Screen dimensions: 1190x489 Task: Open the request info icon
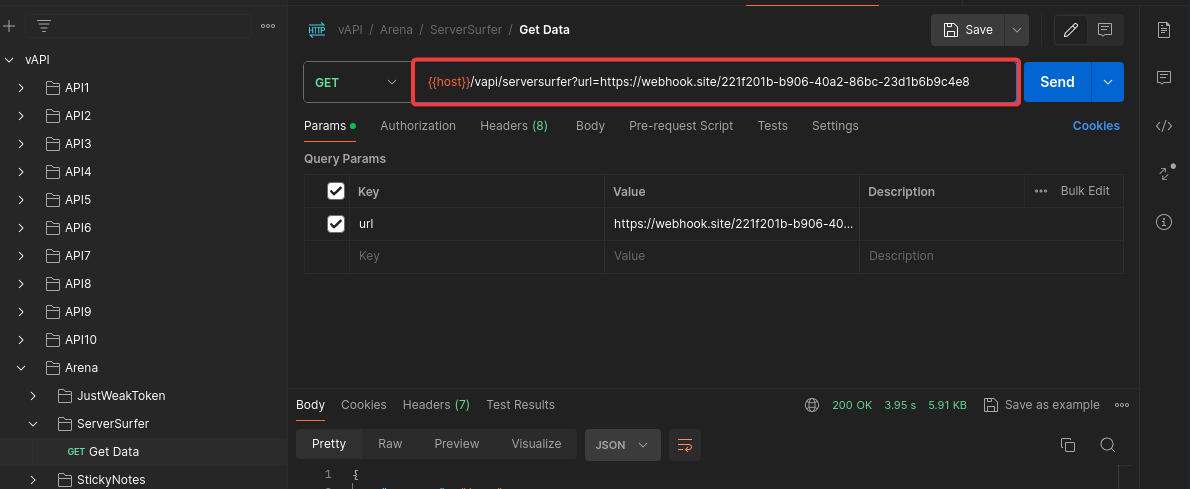1163,222
